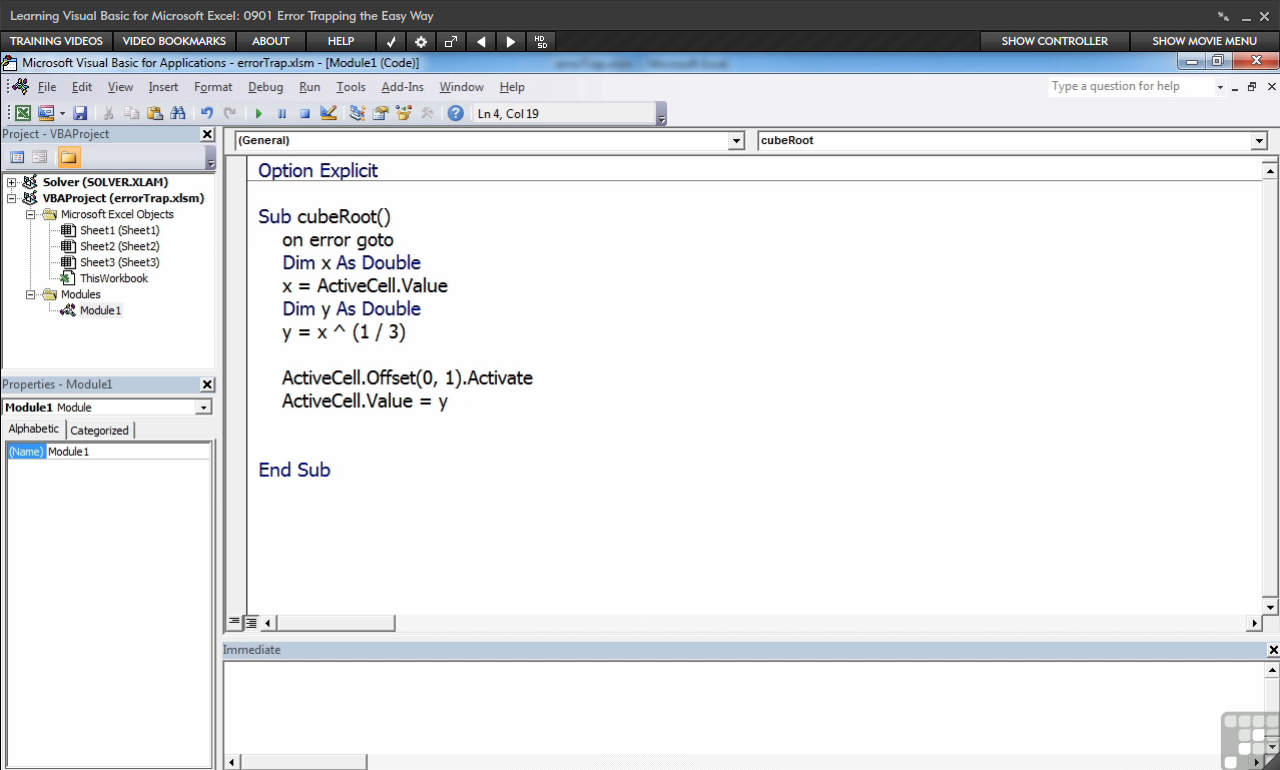Click the View Object icon in Project panel
The height and width of the screenshot is (770, 1280).
pos(40,157)
